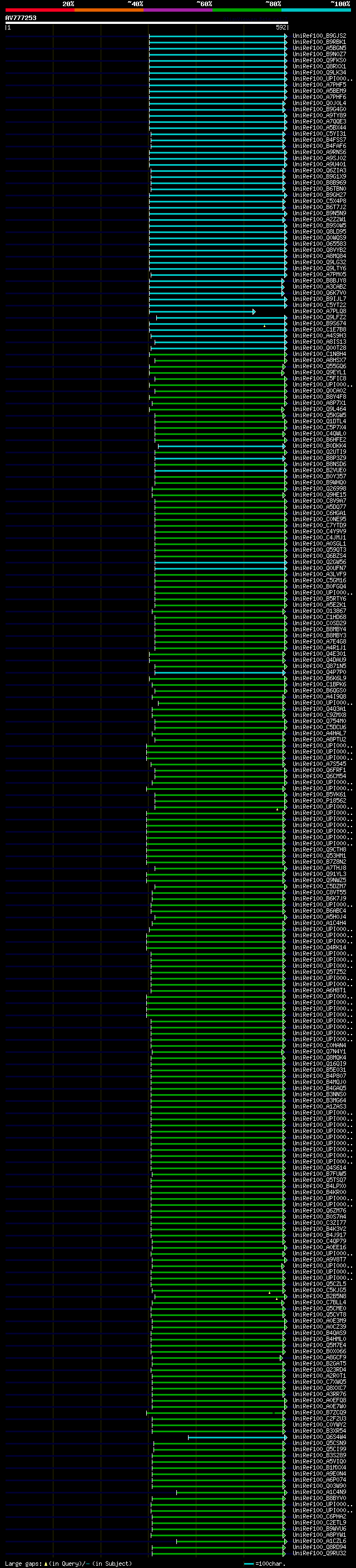Image resolution: width=356 pixels, height=1568 pixels.
Task: Select hit label UniRef100_A3LVF9
Action: [319, 574]
